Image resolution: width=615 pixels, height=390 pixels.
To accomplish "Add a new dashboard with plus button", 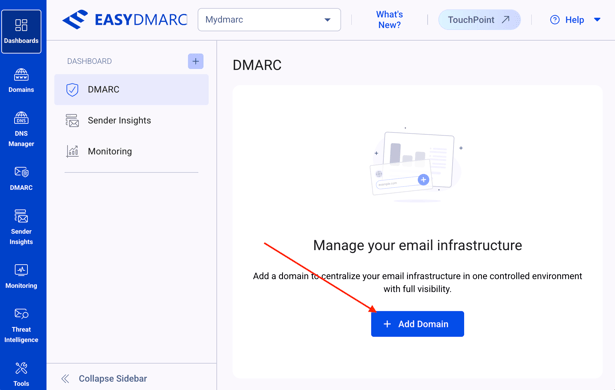I will pyautogui.click(x=195, y=61).
